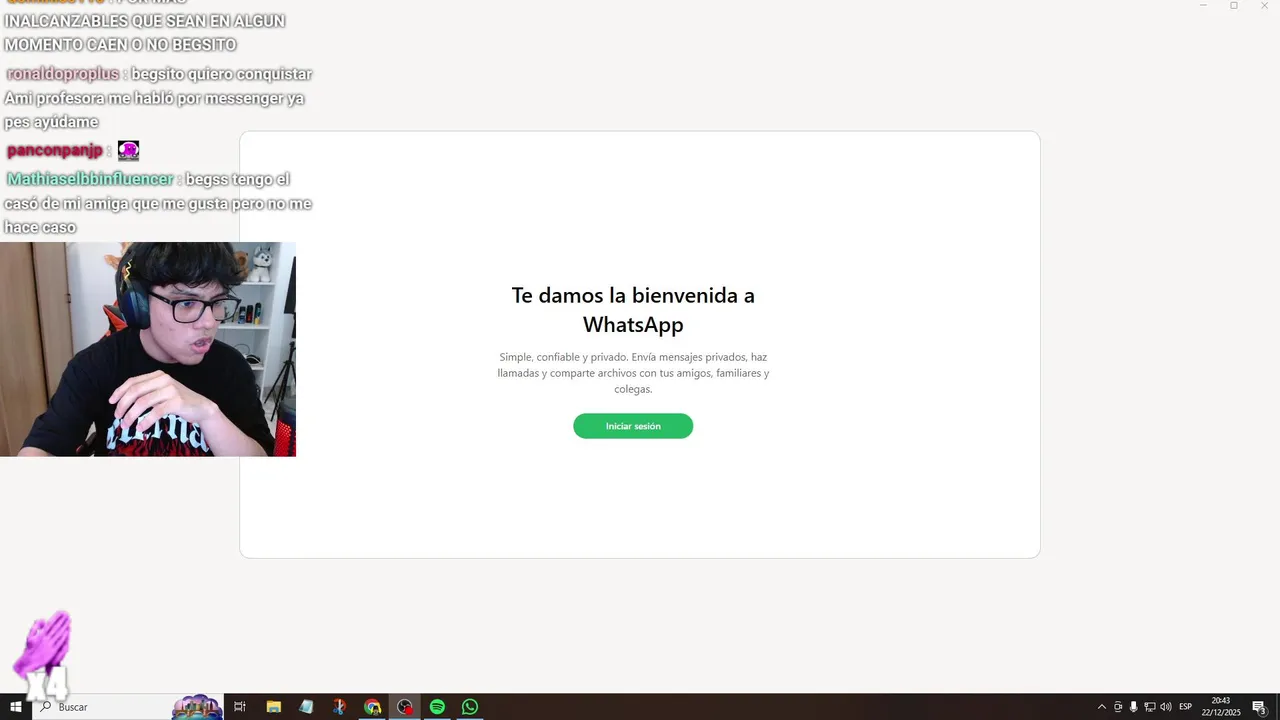Click the search highlights city illustration

[x=197, y=706]
